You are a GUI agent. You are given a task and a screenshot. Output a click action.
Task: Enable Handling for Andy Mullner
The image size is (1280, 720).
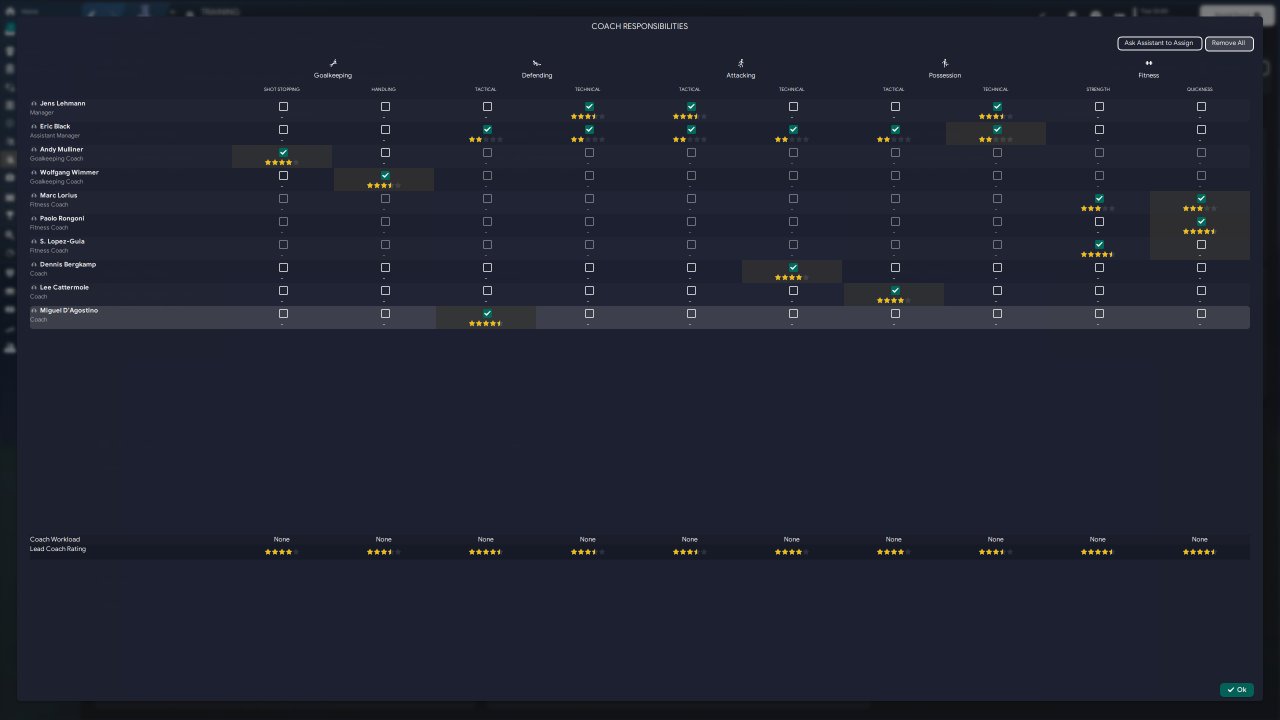tap(385, 152)
